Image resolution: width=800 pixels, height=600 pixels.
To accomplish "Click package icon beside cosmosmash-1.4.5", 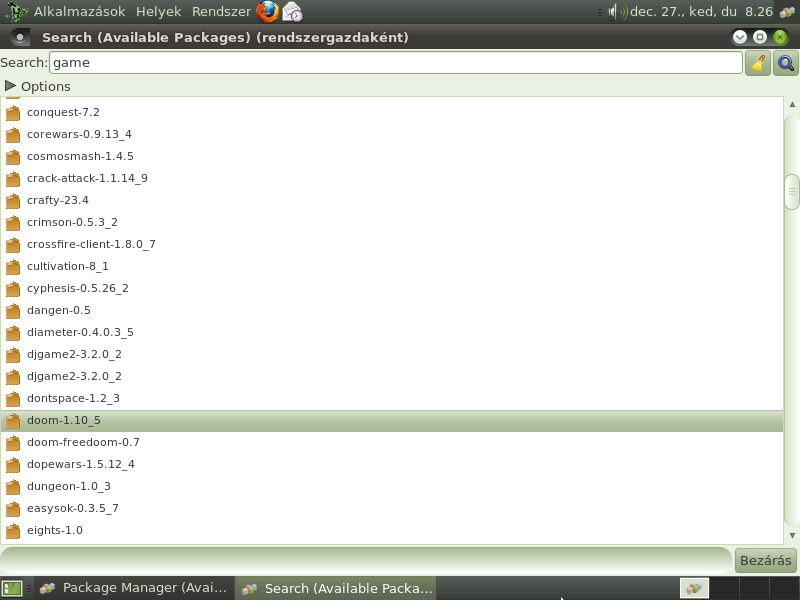I will [x=13, y=156].
